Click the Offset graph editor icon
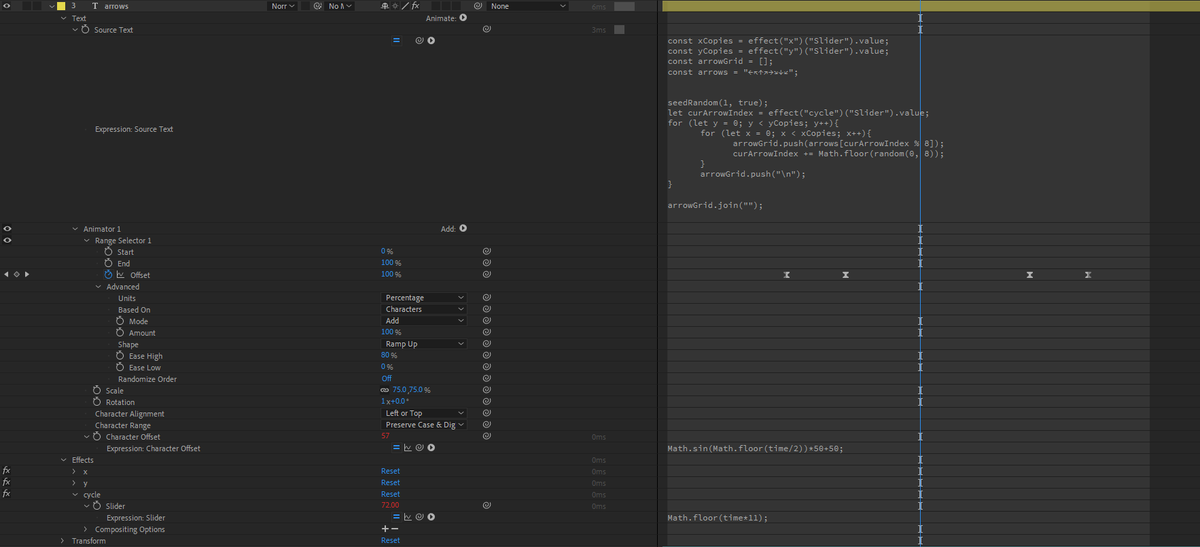 (x=121, y=274)
